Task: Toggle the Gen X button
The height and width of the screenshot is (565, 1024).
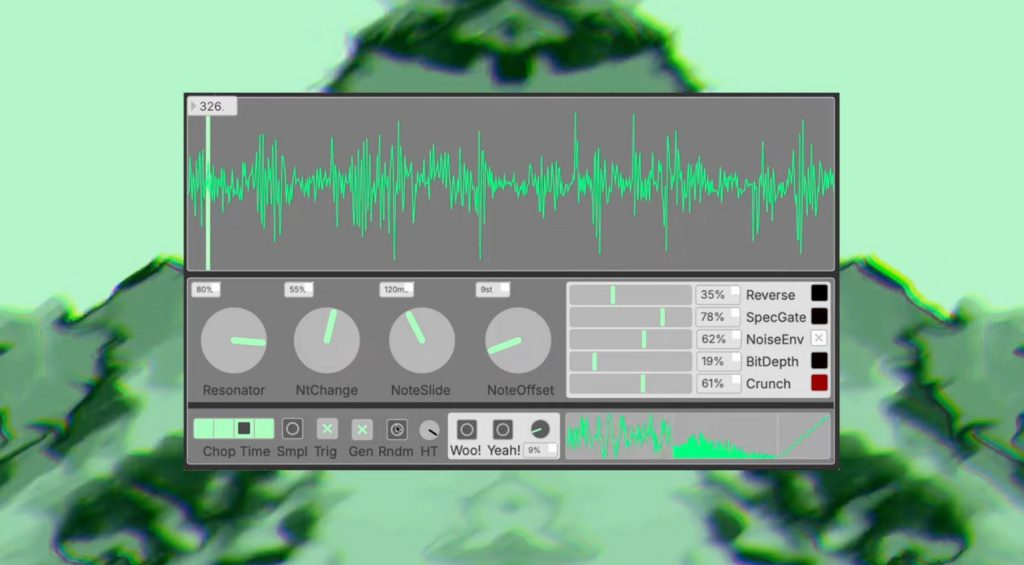Action: (x=362, y=429)
